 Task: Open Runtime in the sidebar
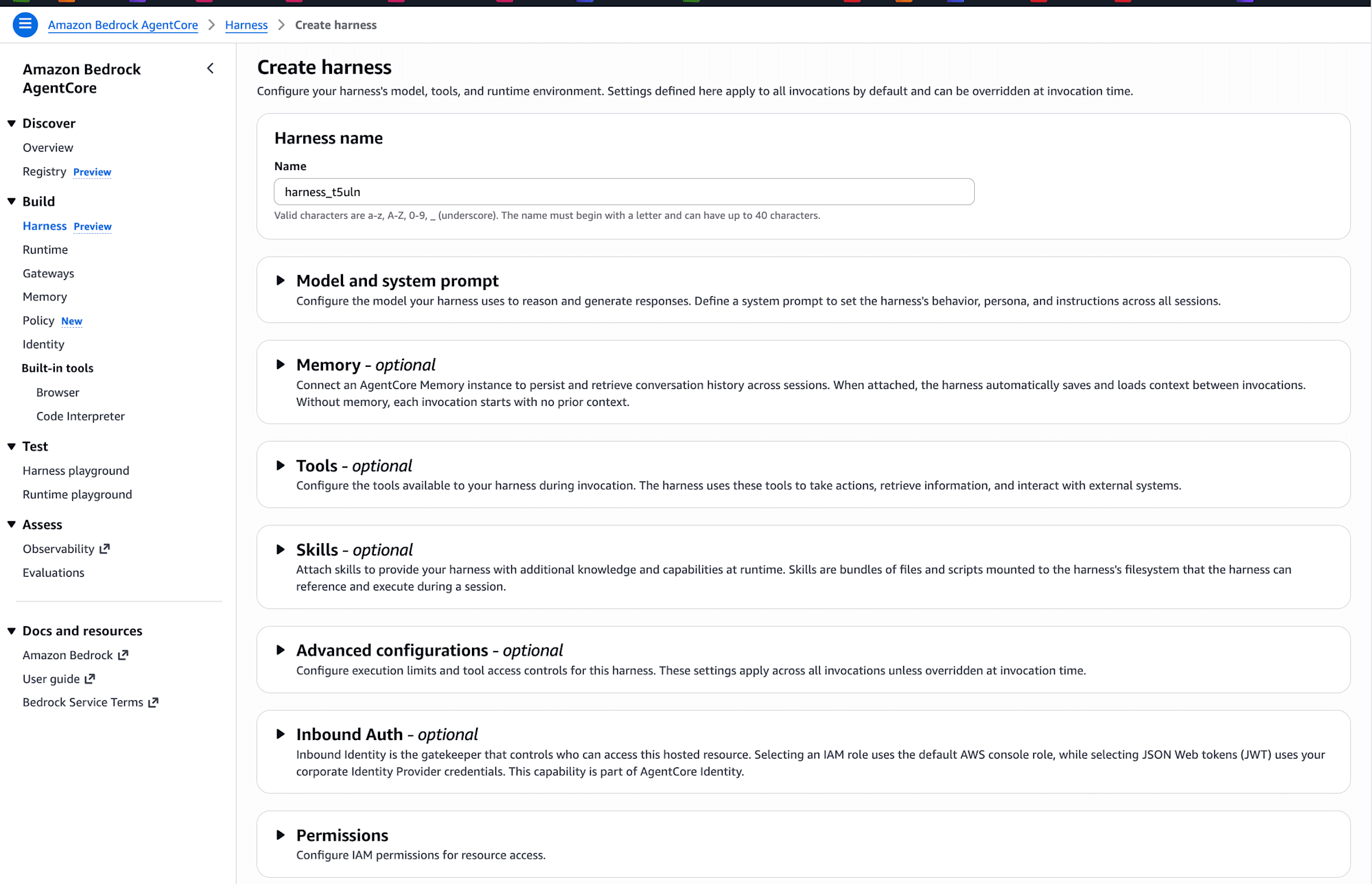(x=45, y=250)
